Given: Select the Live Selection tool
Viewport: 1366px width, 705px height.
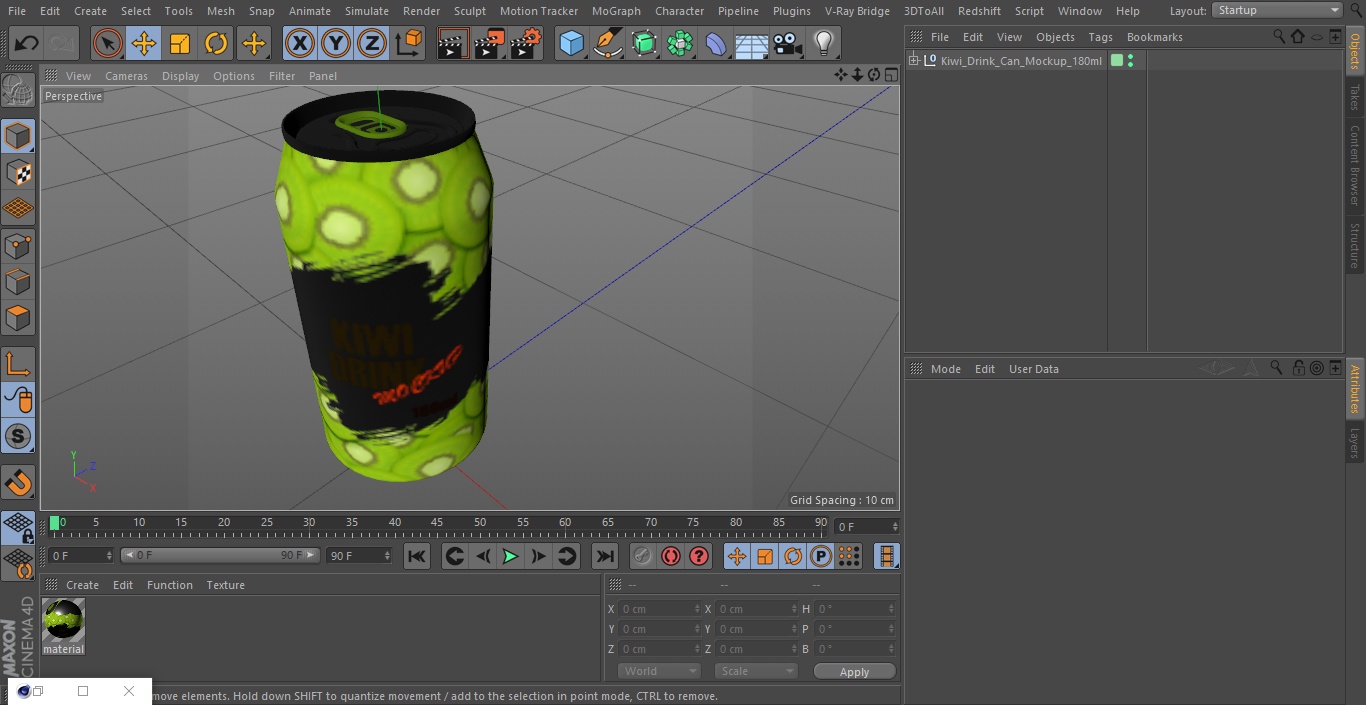Looking at the screenshot, I should [x=108, y=44].
